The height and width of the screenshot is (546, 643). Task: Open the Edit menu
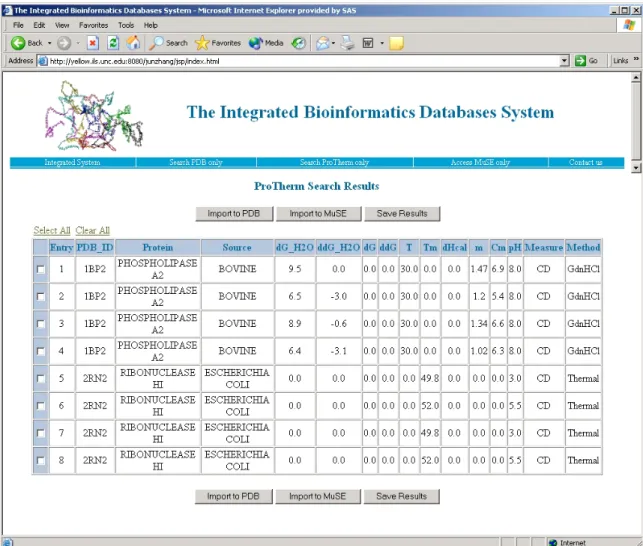click(x=39, y=25)
